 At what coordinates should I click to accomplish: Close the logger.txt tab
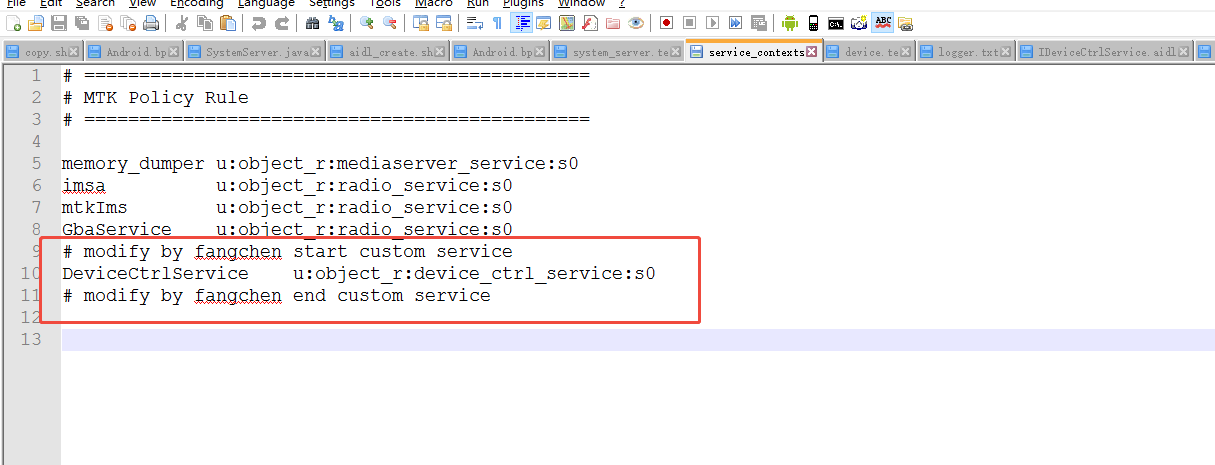(1007, 52)
